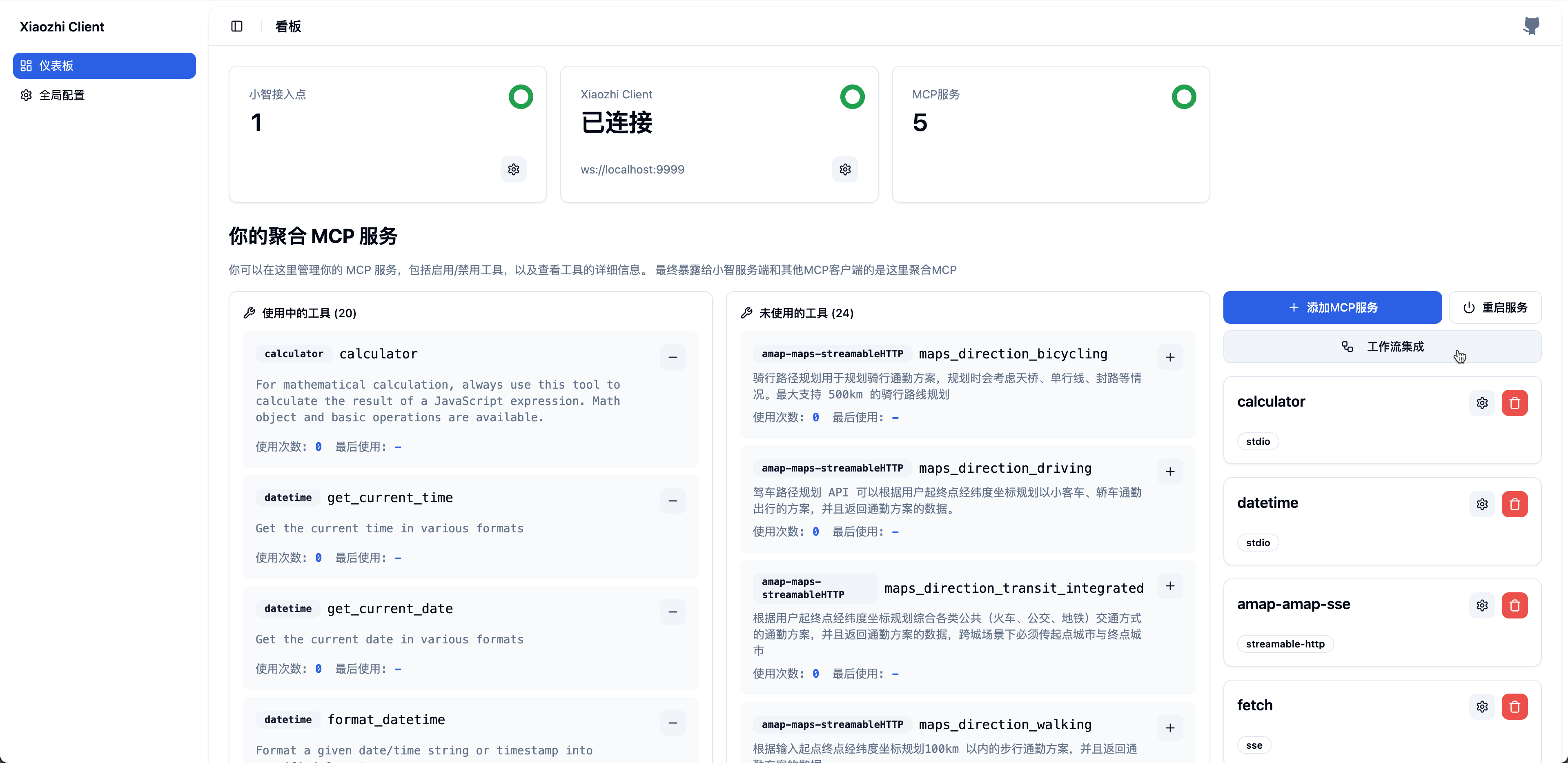Disable the format_datetime tool
Image resolution: width=1568 pixels, height=763 pixels.
(673, 723)
